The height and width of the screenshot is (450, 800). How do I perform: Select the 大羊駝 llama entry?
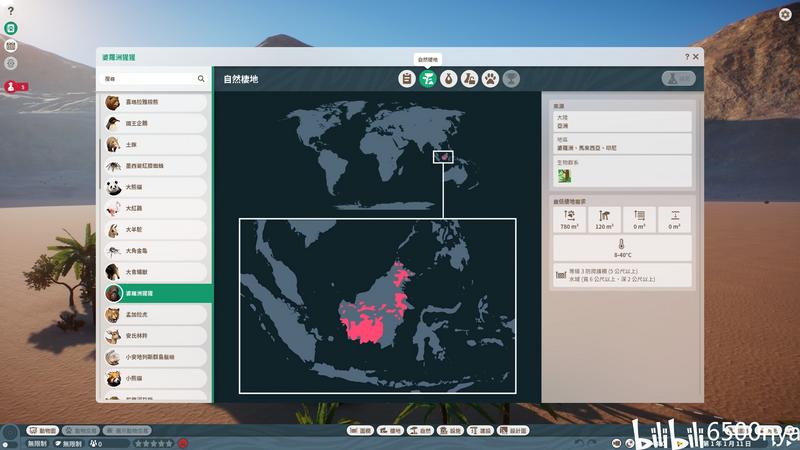155,230
